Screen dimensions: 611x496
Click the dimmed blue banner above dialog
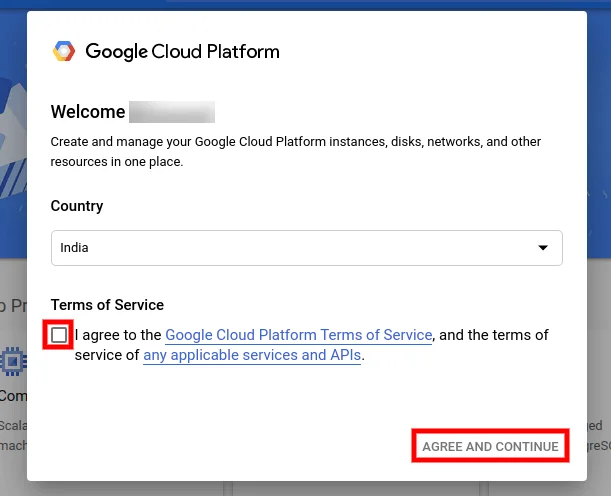300,5
